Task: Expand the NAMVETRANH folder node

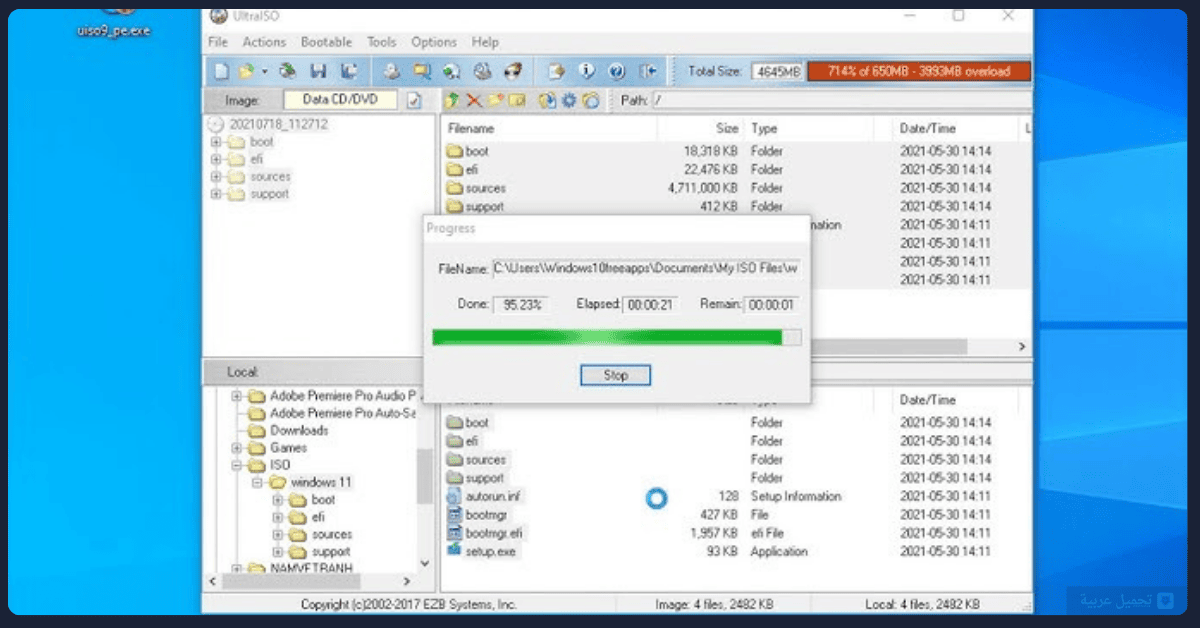Action: click(x=237, y=568)
